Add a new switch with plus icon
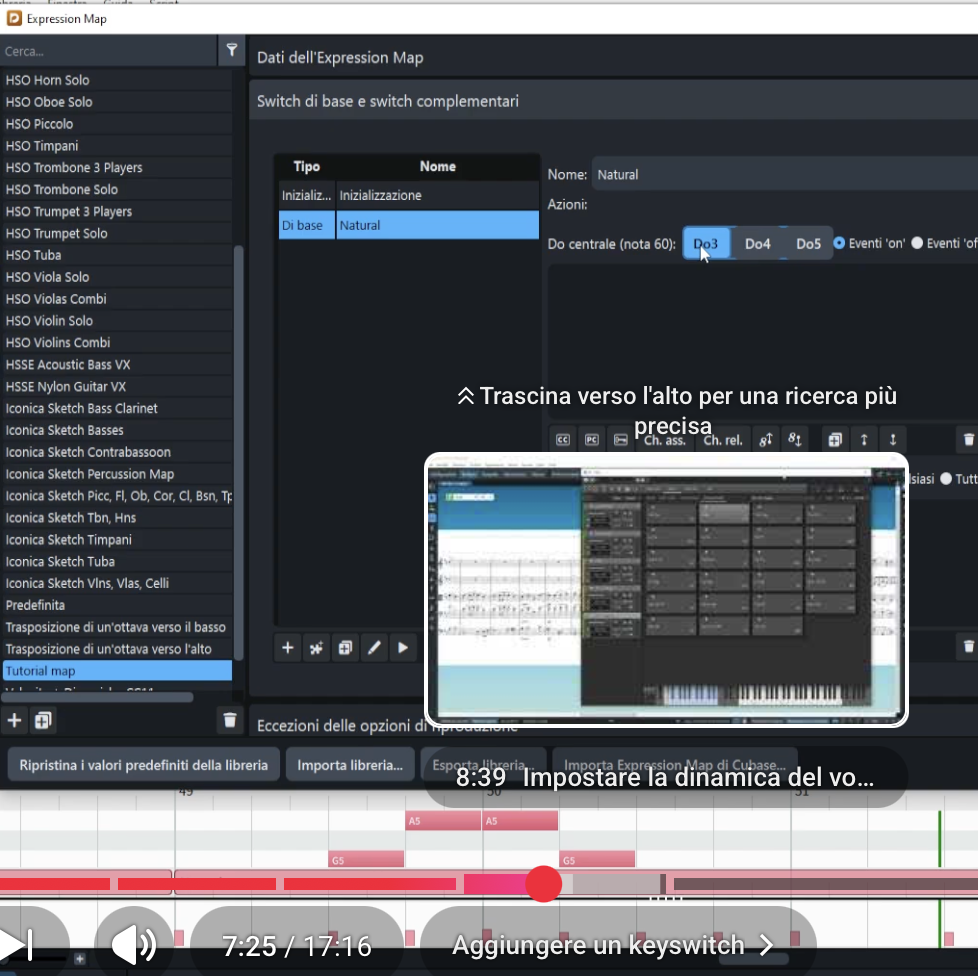 tap(287, 648)
